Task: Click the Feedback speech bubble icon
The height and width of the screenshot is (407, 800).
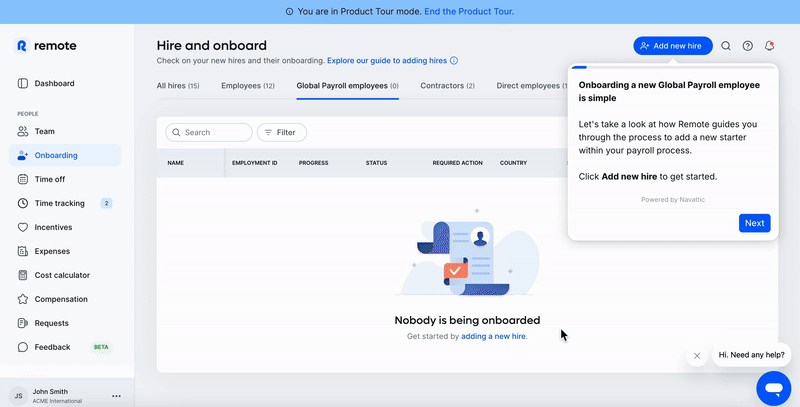Action: (x=22, y=347)
